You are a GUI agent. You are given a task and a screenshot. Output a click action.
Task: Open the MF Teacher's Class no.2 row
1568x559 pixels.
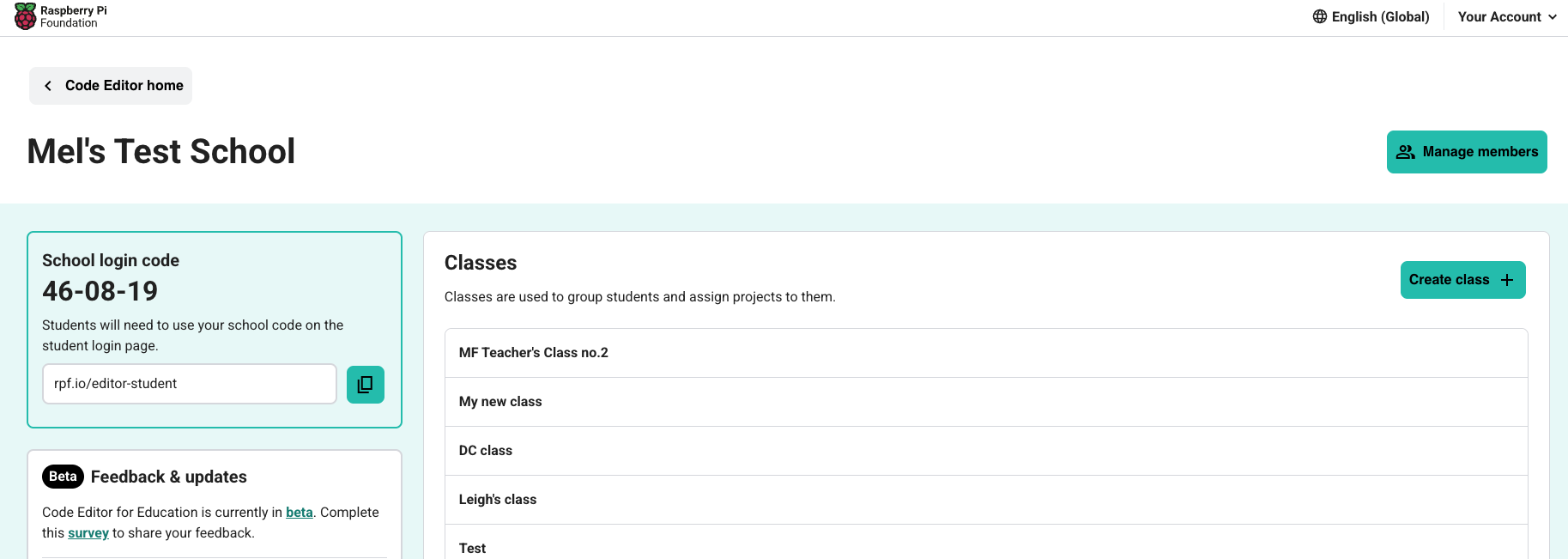pyautogui.click(x=985, y=353)
